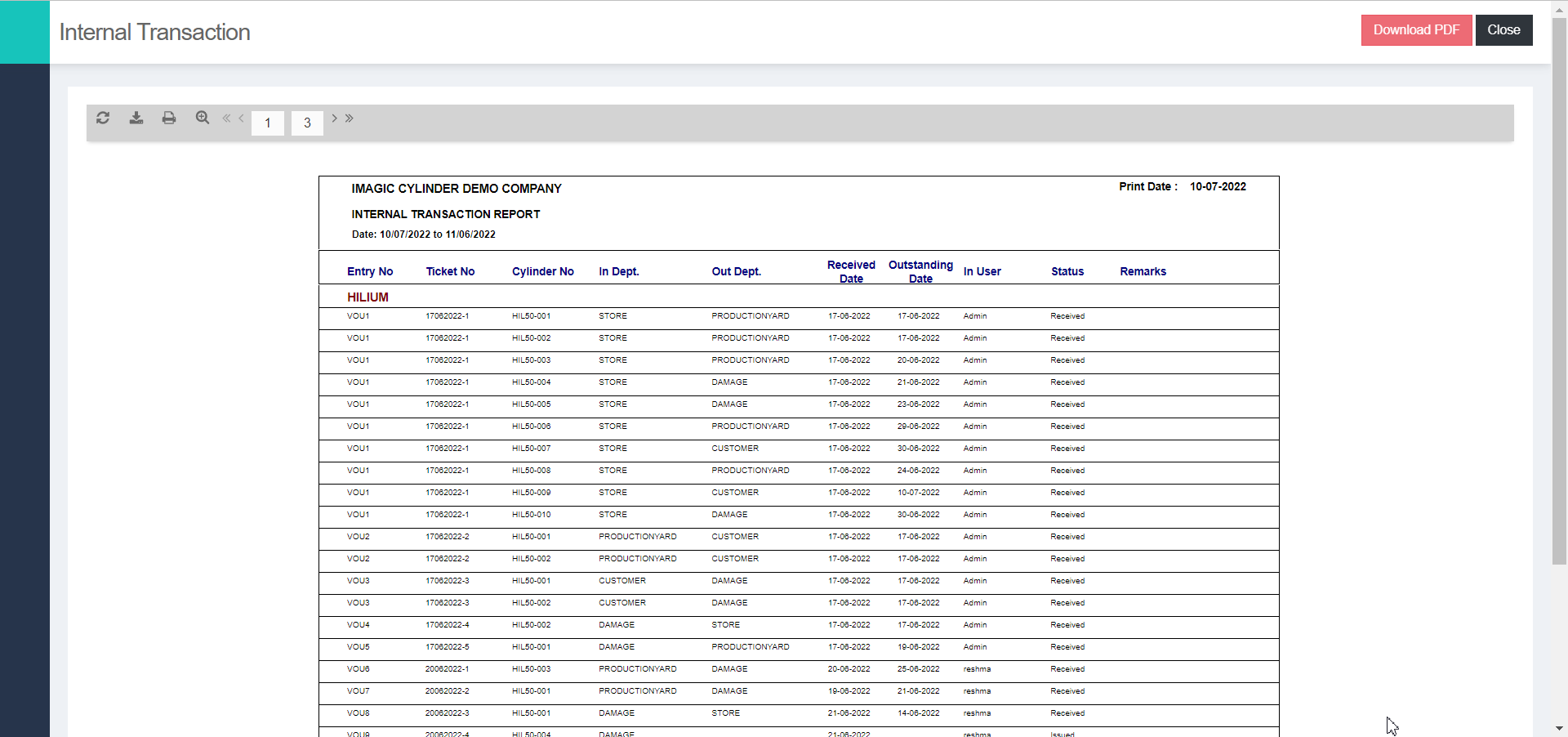The image size is (1568, 737).
Task: Click ticket number 17062022-4
Action: pyautogui.click(x=448, y=625)
